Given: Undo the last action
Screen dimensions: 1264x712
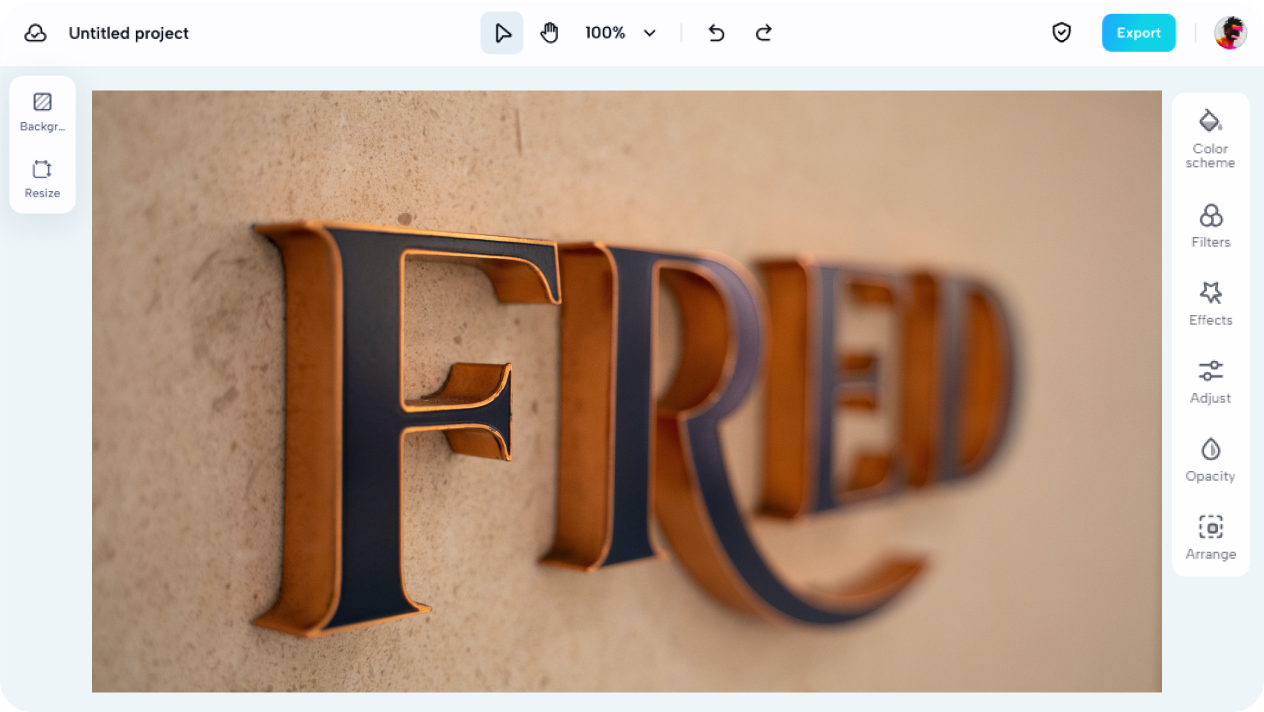Looking at the screenshot, I should tap(716, 33).
